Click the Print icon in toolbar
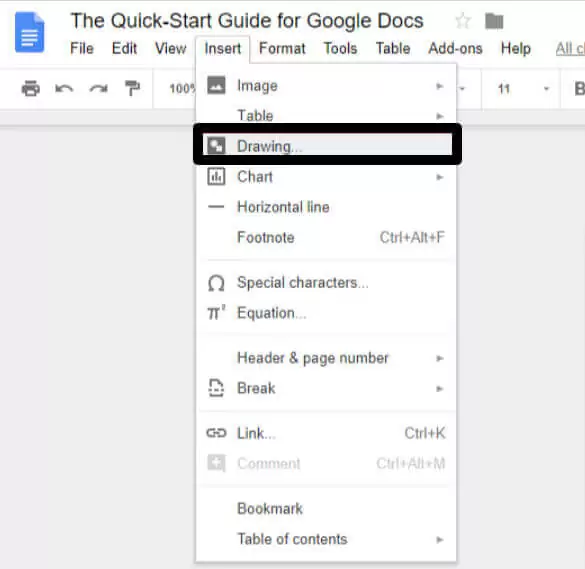 coord(31,88)
